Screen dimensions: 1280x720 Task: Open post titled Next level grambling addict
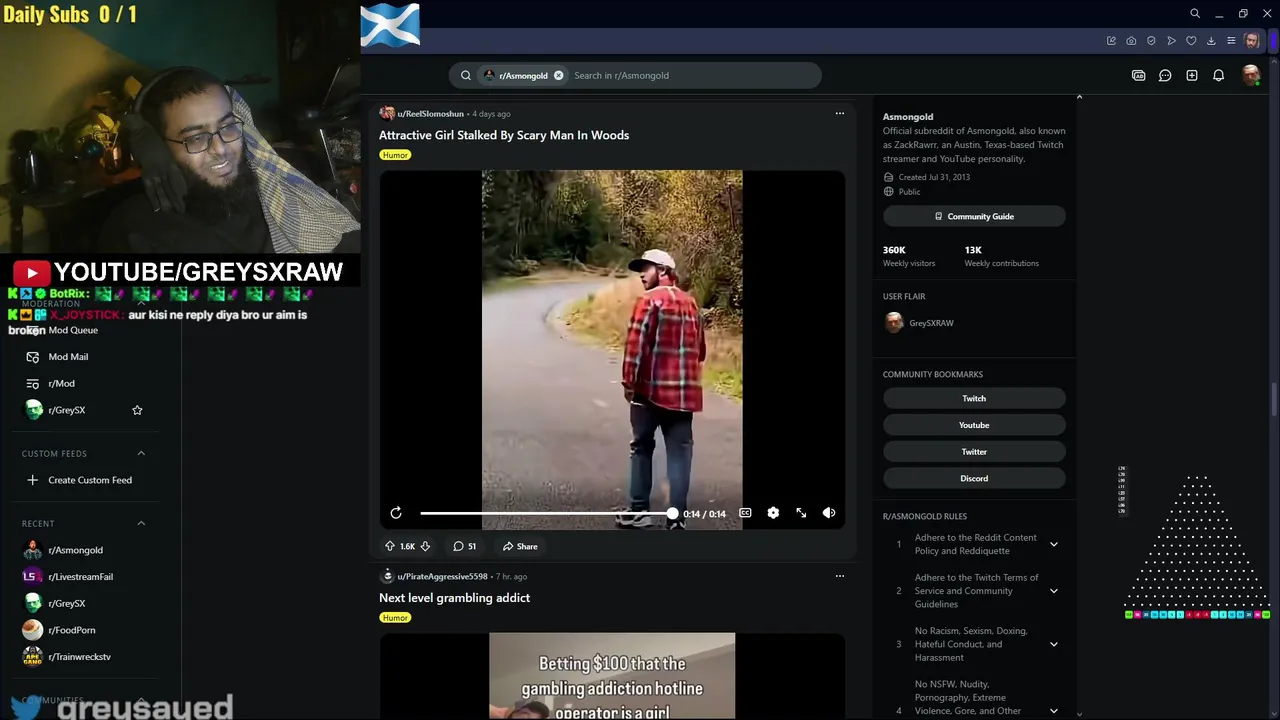(x=454, y=598)
